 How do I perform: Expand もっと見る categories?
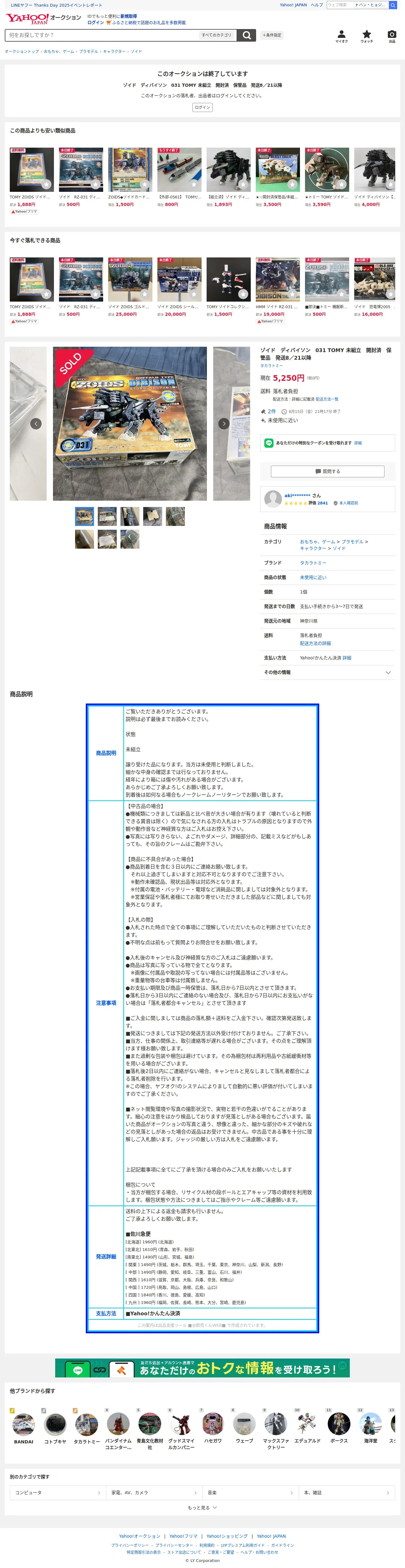(x=202, y=1507)
